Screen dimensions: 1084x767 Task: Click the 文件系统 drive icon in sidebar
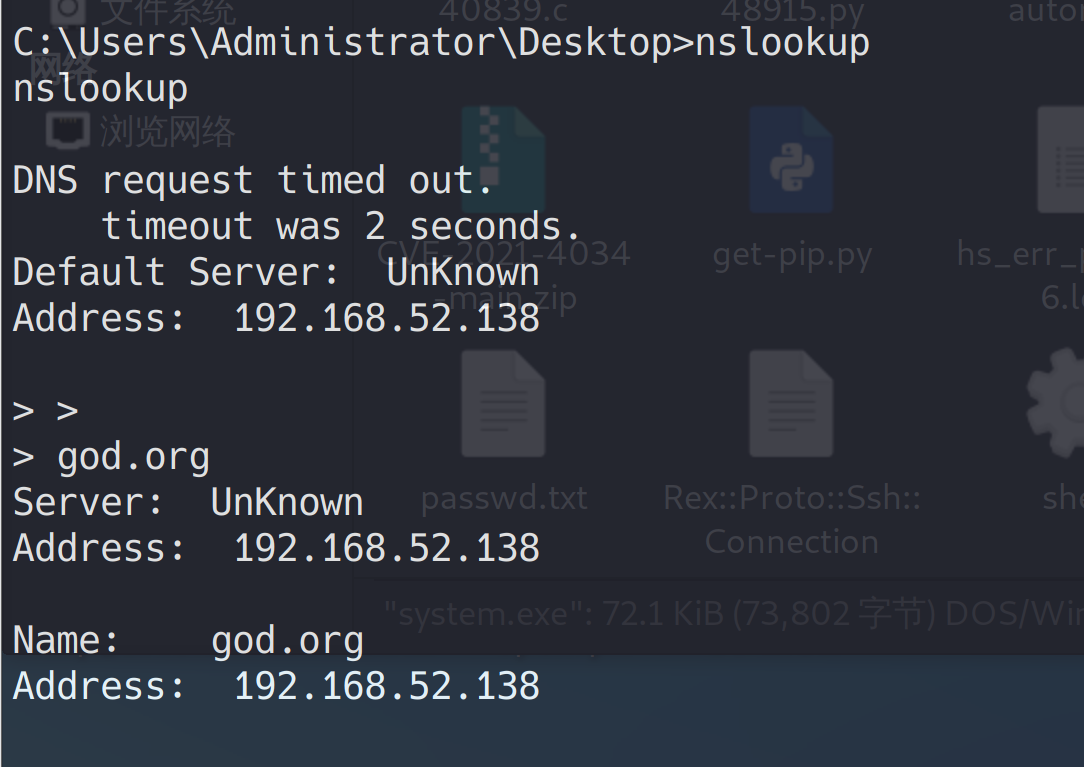69,10
